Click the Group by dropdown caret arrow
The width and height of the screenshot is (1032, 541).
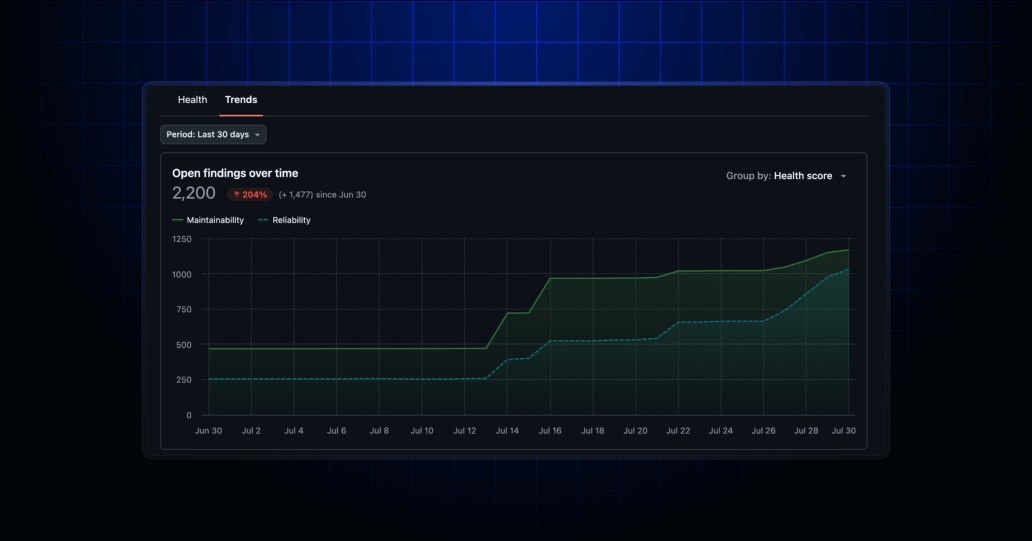point(843,176)
